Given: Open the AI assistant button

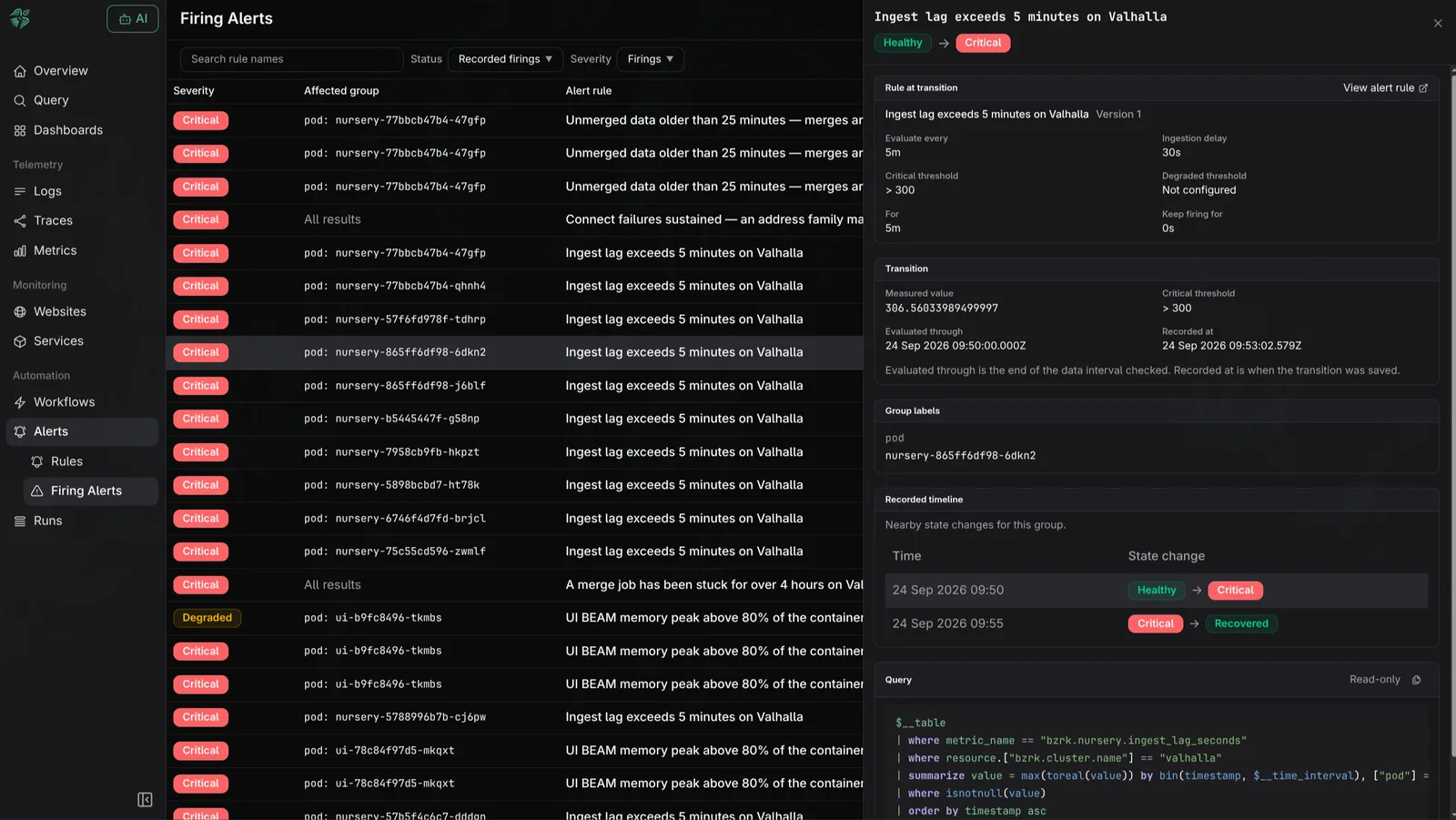Looking at the screenshot, I should [133, 18].
